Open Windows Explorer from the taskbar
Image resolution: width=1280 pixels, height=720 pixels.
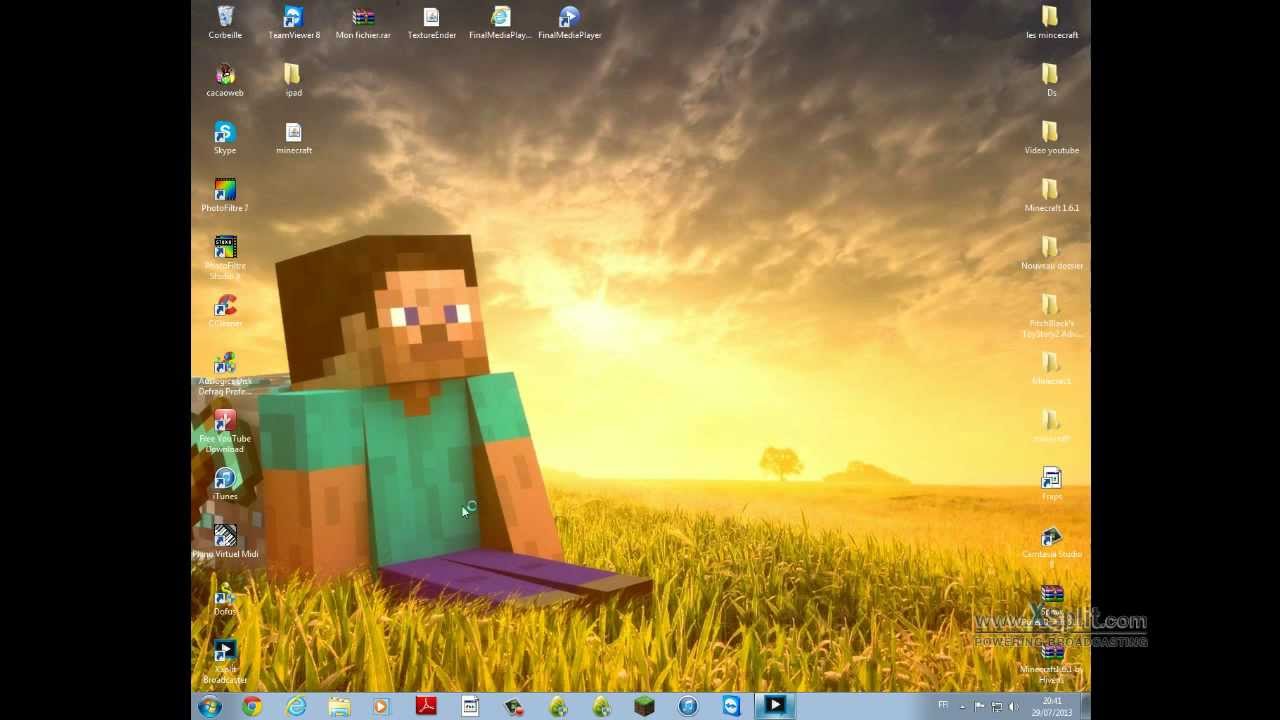339,706
